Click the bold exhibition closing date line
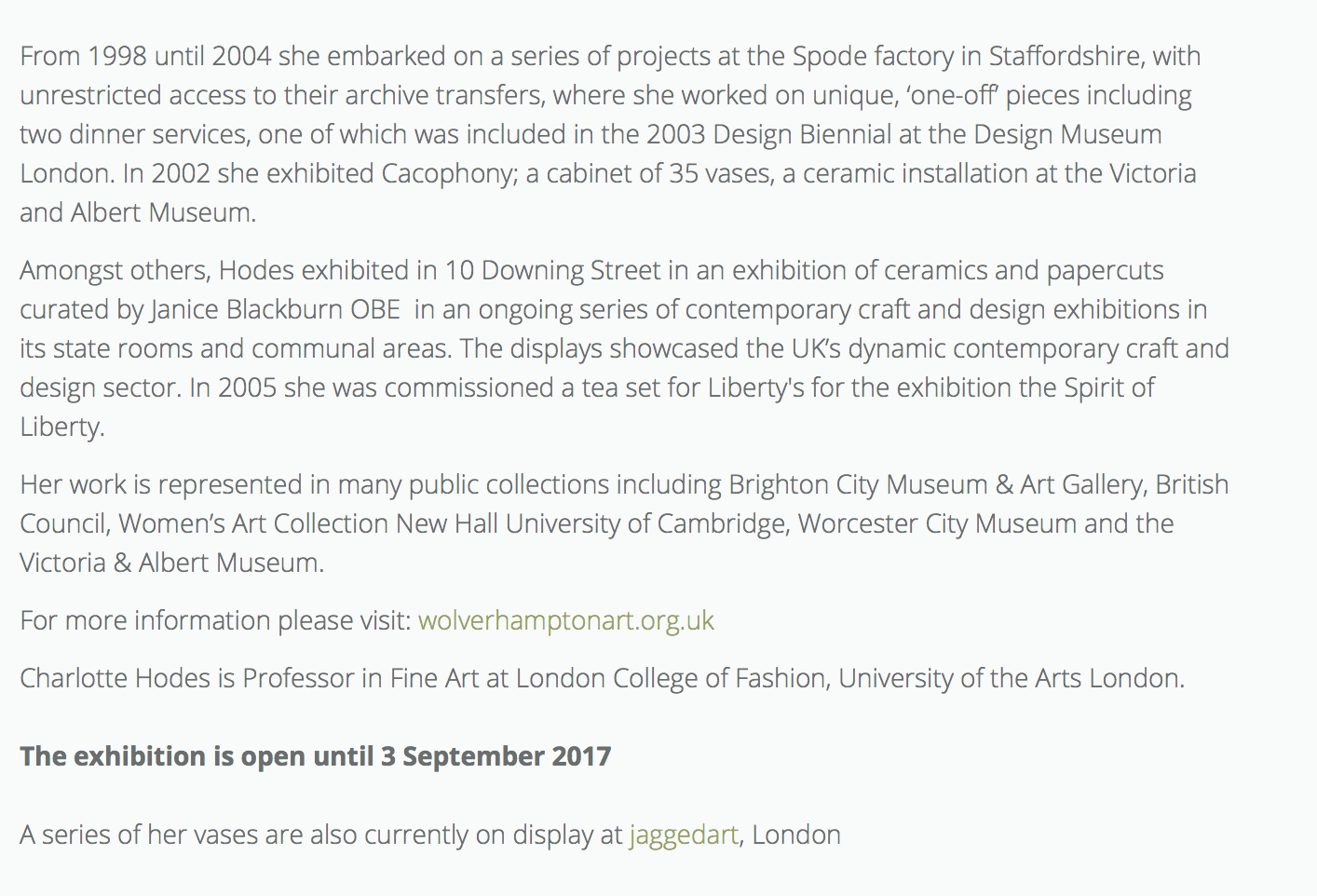Screen dimensions: 1317x896 click(316, 756)
